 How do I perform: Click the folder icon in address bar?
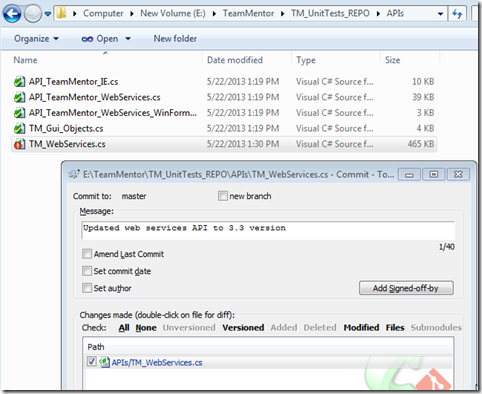(x=61, y=13)
